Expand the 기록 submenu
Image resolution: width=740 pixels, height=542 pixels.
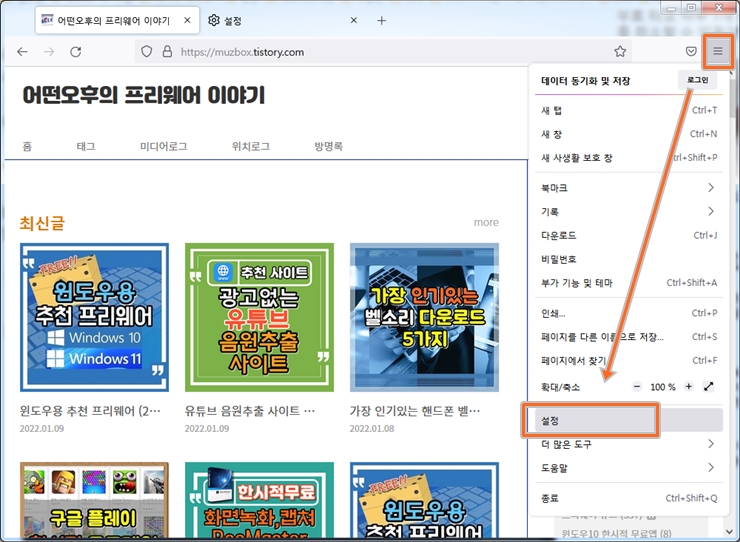(x=629, y=212)
